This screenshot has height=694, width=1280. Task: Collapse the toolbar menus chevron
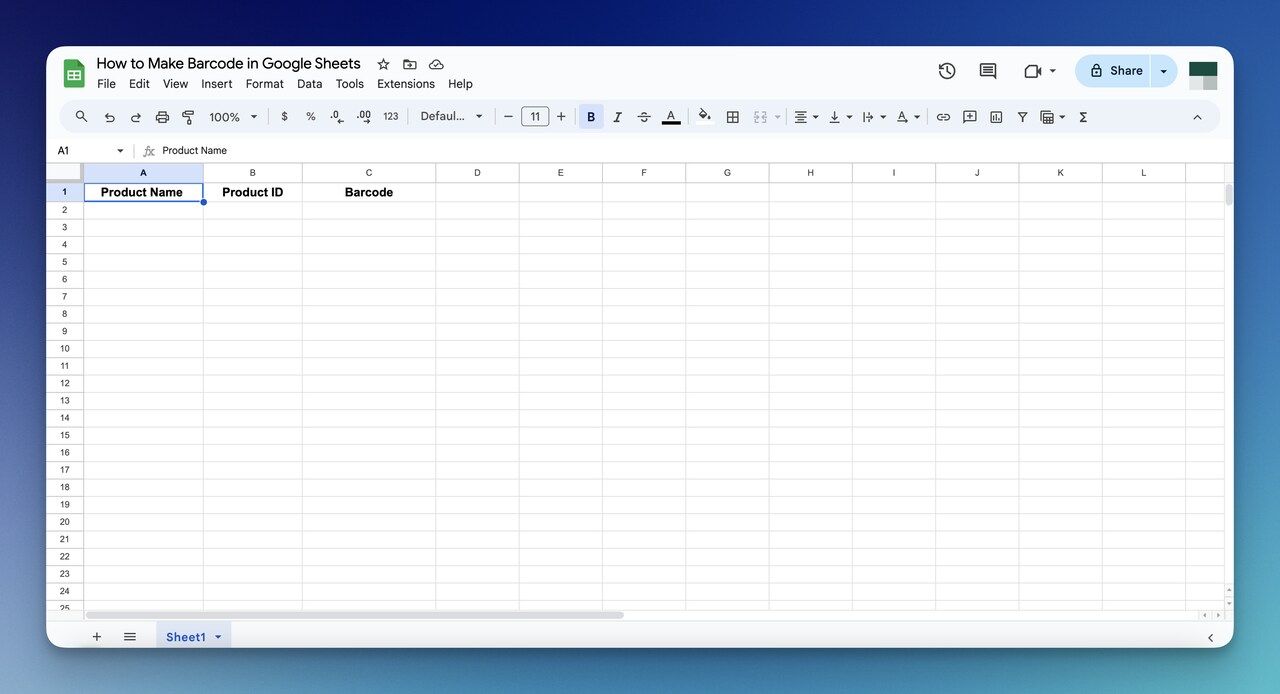(1197, 117)
